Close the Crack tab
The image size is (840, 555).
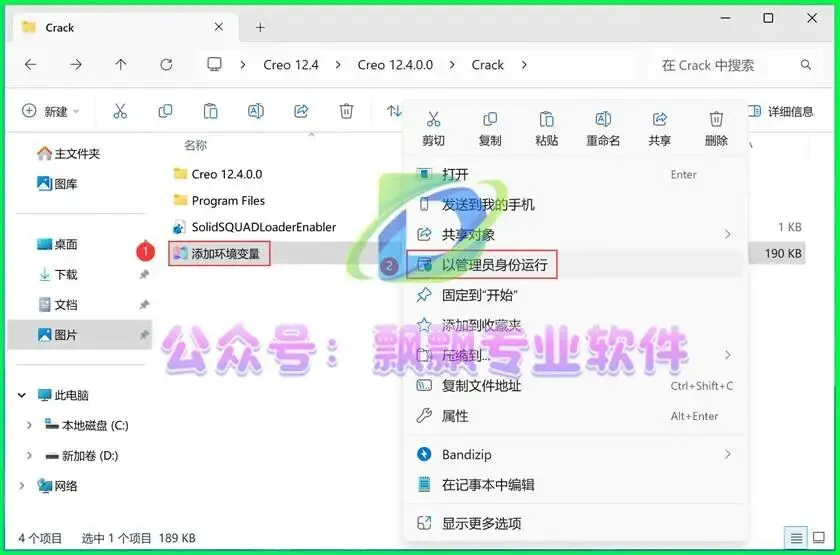tap(219, 27)
